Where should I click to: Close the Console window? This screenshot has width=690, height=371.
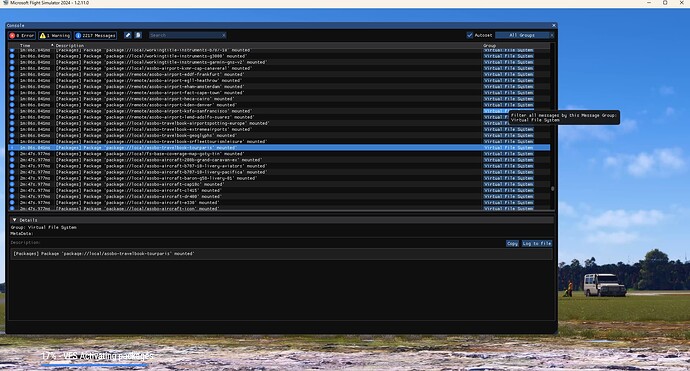click(554, 26)
